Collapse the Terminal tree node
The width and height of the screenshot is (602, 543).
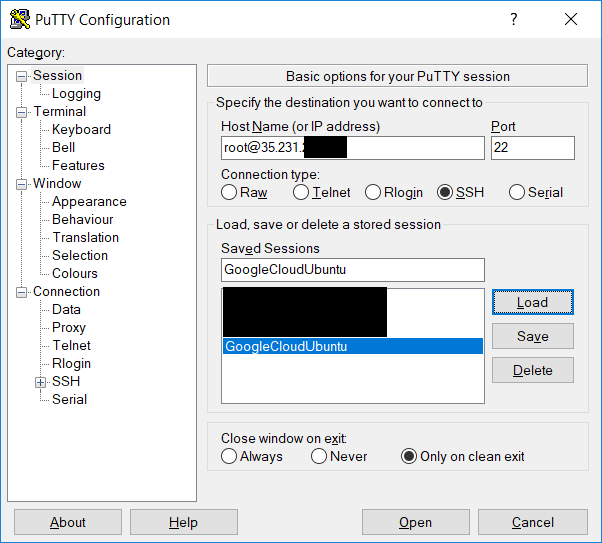(x=21, y=113)
